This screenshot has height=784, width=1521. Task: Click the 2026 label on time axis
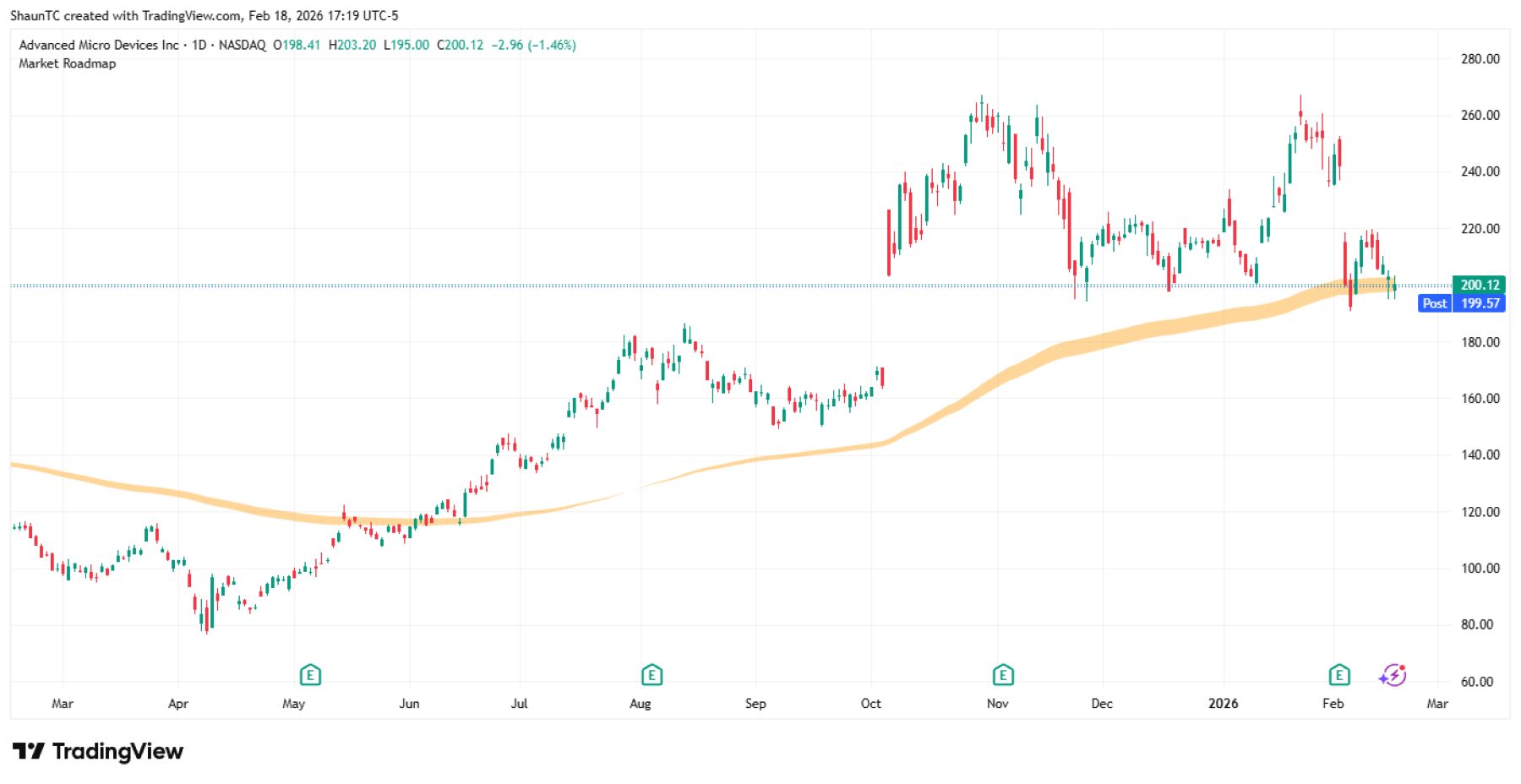pyautogui.click(x=1223, y=704)
